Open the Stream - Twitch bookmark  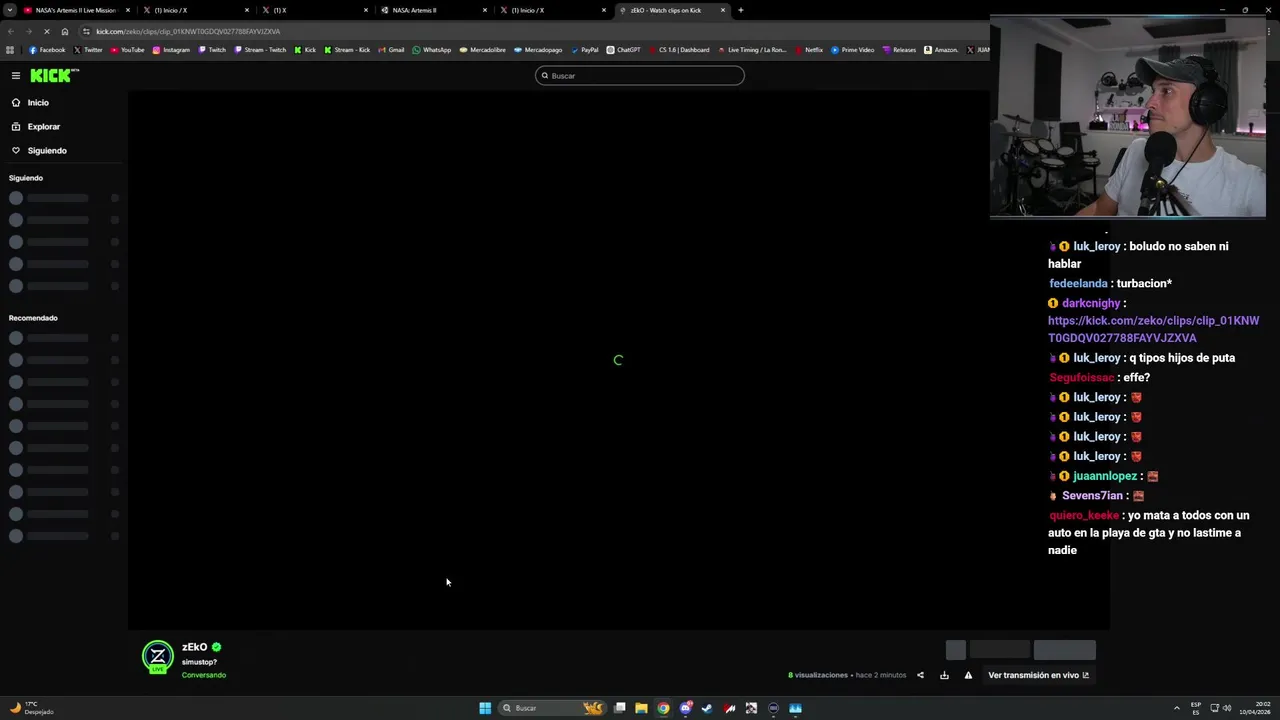(x=260, y=50)
